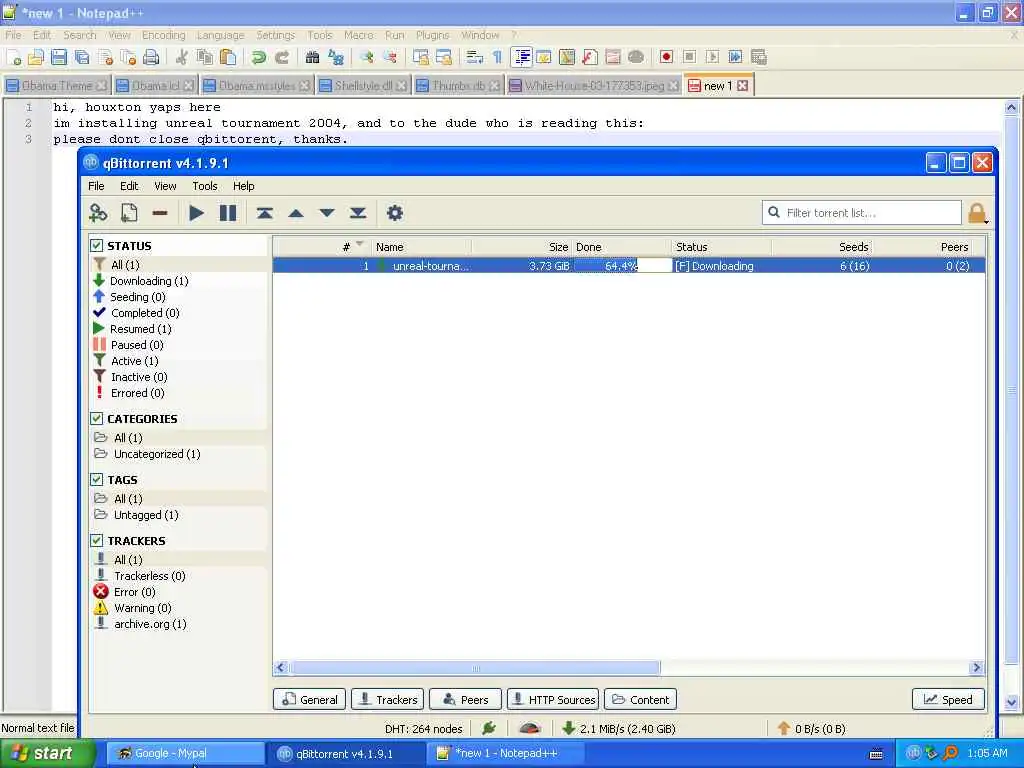The image size is (1024, 768).
Task: Move torrent to bottom of queue
Action: [x=358, y=213]
